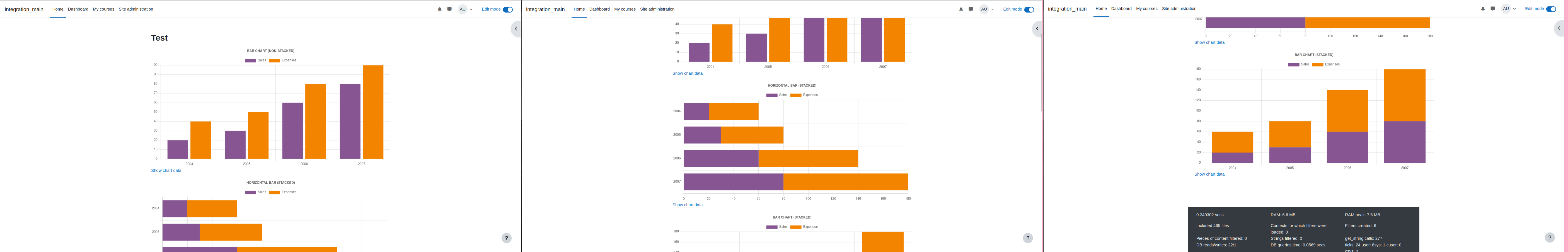Show chart data below Horizontal Bar chart, middle window
Screen dimensions: 1568x252
tap(687, 205)
